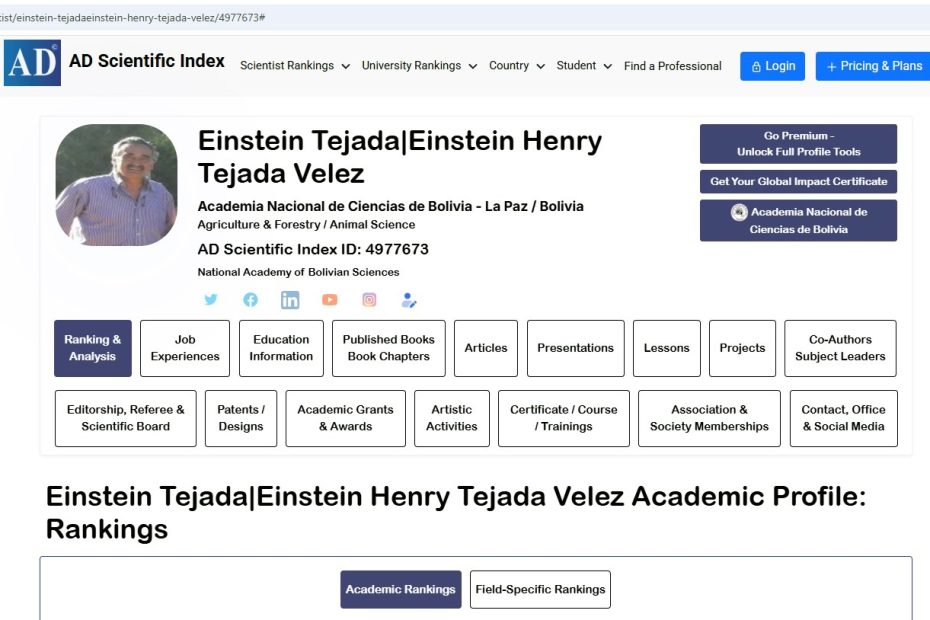Open the Facebook profile icon
Screen dimensions: 930x620
point(251,300)
